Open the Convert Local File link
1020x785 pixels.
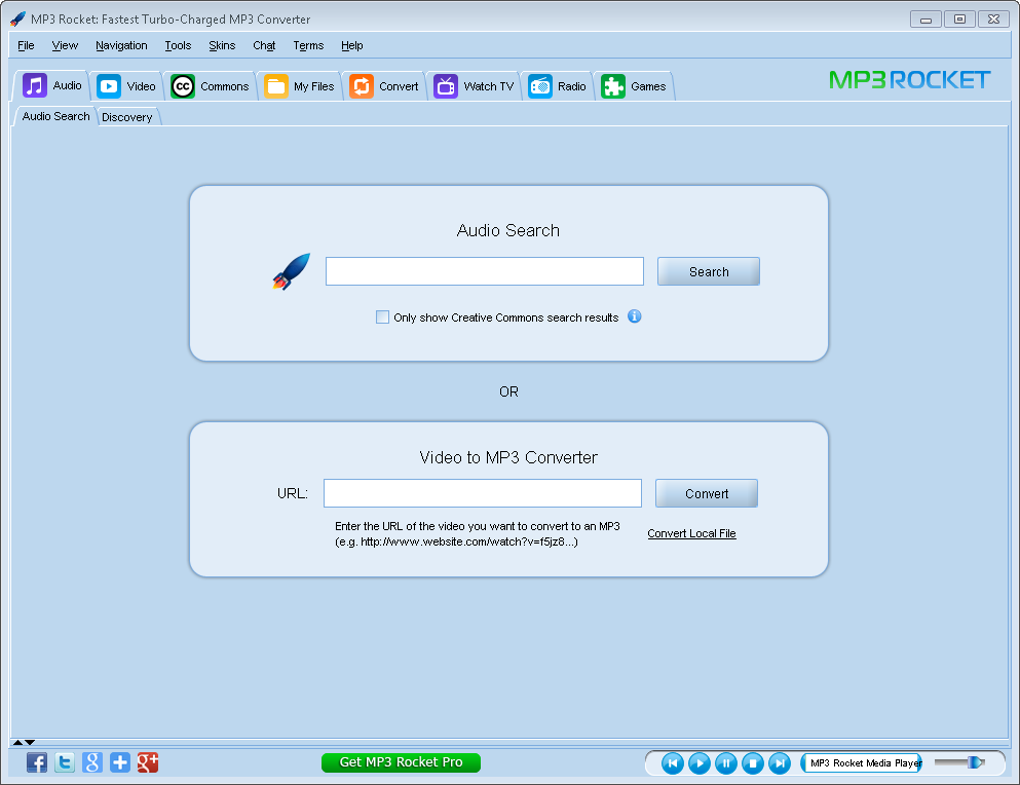(x=691, y=533)
